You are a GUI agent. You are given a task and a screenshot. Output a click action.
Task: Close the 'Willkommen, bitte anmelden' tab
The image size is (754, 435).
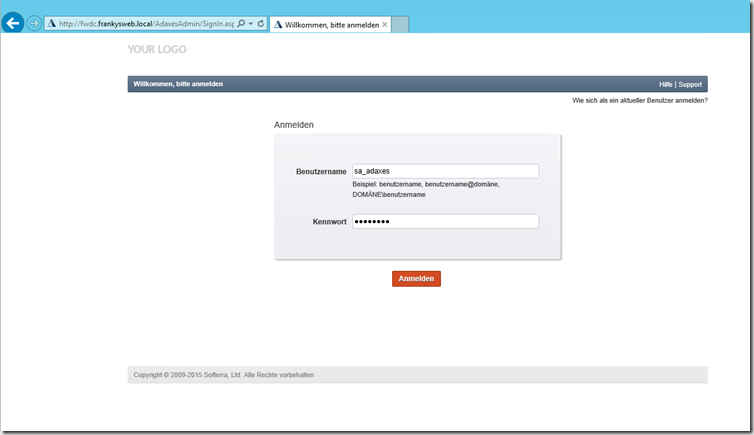385,24
